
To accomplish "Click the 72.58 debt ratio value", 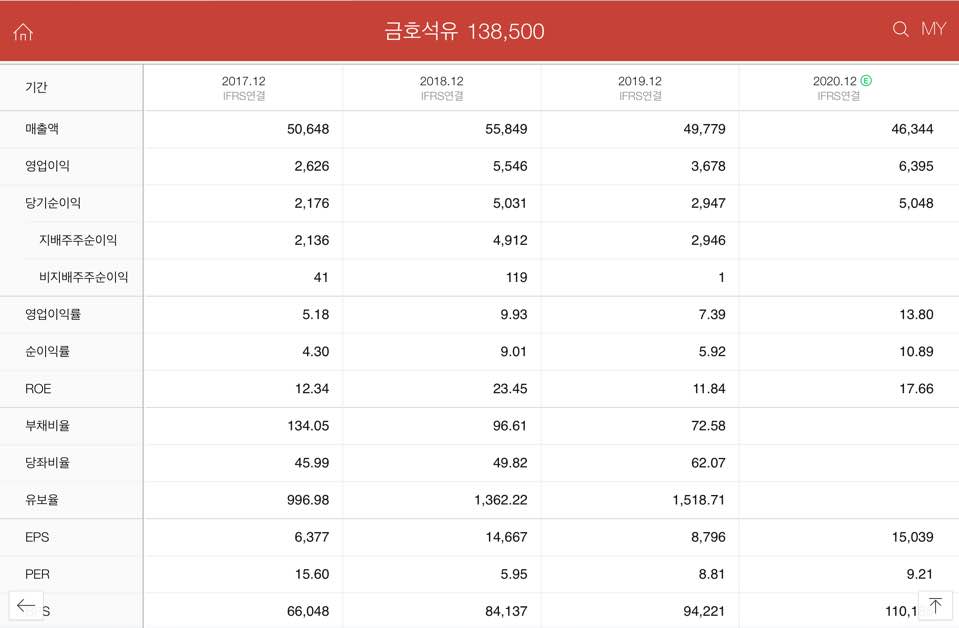I will pyautogui.click(x=708, y=426).
